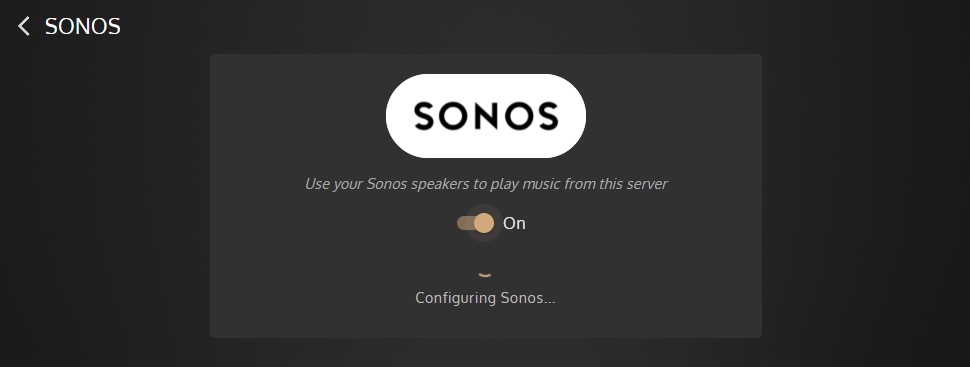The width and height of the screenshot is (970, 367).
Task: Click the "Configuring Sonos..." status text
Action: pyautogui.click(x=485, y=298)
